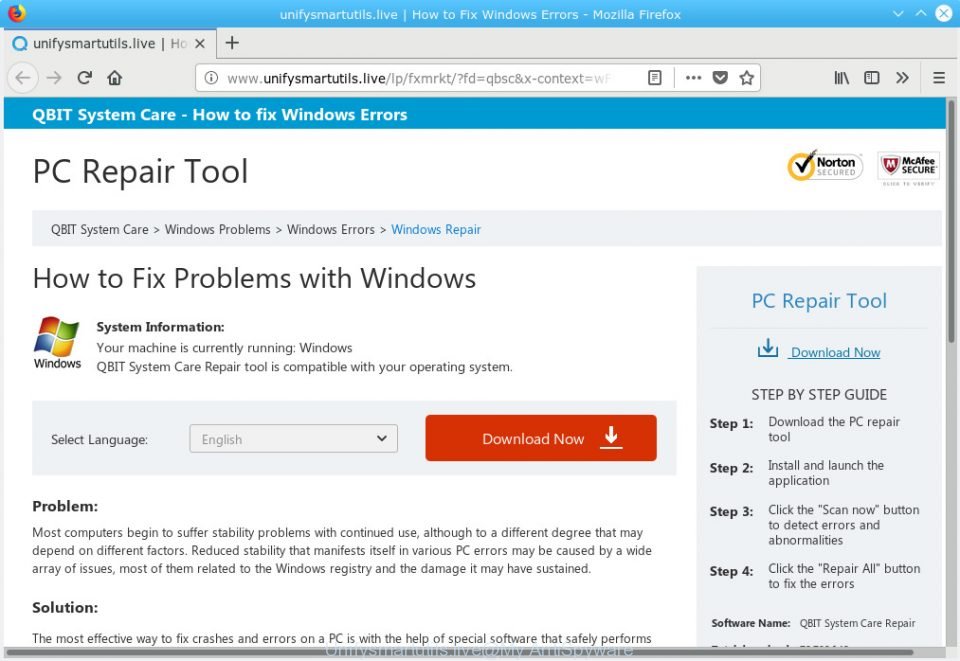Open sidebar Download Now link
This screenshot has width=960, height=661.
pos(834,353)
